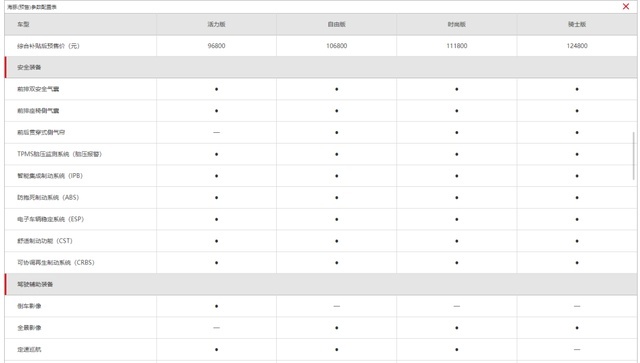The width and height of the screenshot is (640, 363).
Task: Click the 车型 header cell
Action: point(80,24)
